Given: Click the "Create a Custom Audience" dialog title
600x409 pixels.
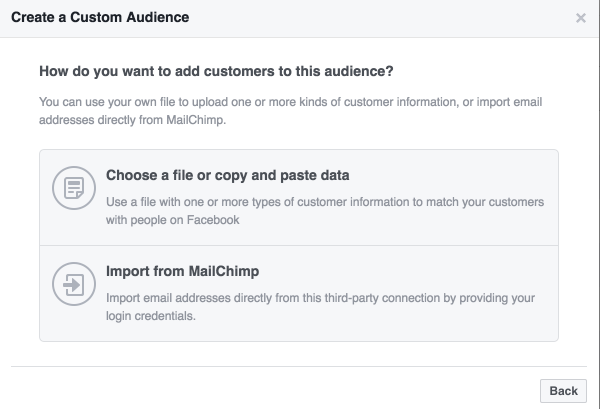Looking at the screenshot, I should coord(99,18).
